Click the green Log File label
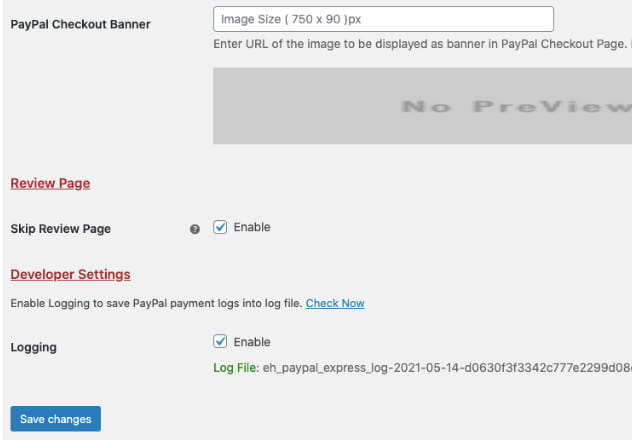The width and height of the screenshot is (632, 448). tap(235, 368)
